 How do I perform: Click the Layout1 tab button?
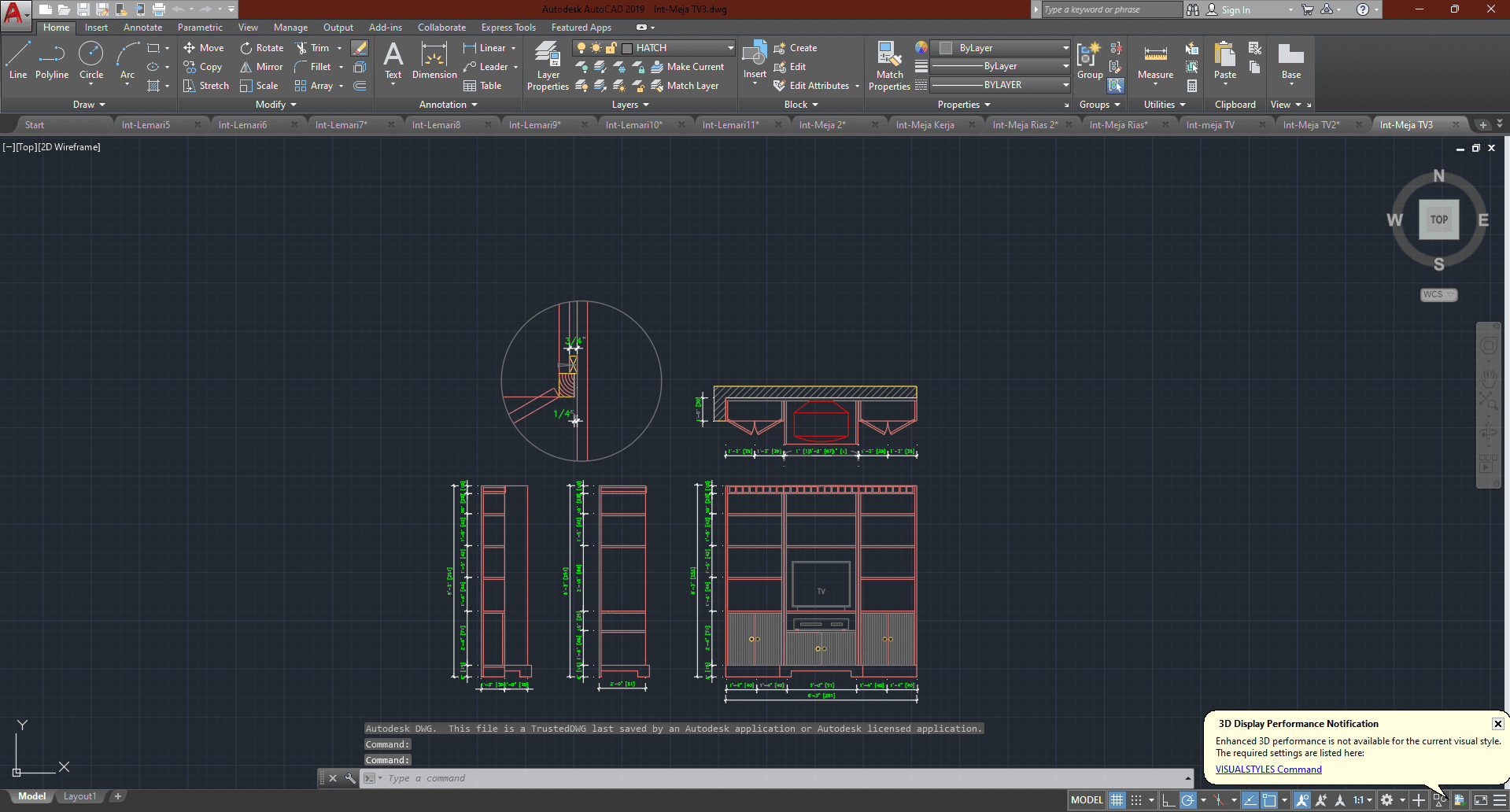tap(79, 796)
